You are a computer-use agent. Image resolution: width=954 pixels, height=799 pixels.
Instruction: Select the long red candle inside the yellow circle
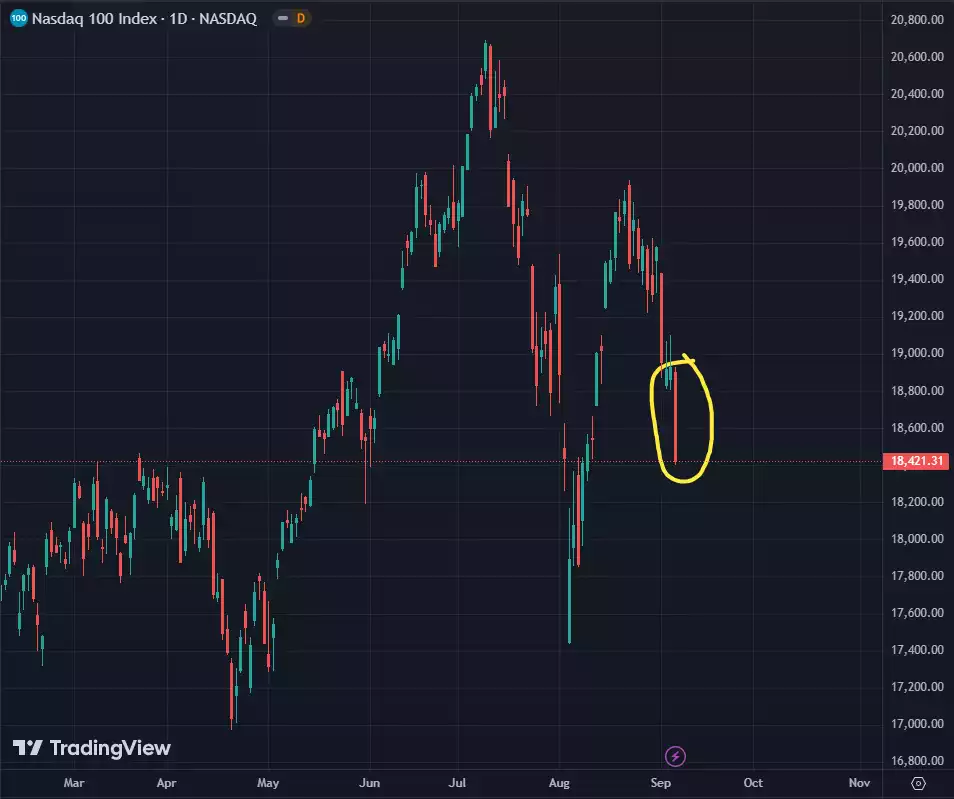click(x=677, y=415)
